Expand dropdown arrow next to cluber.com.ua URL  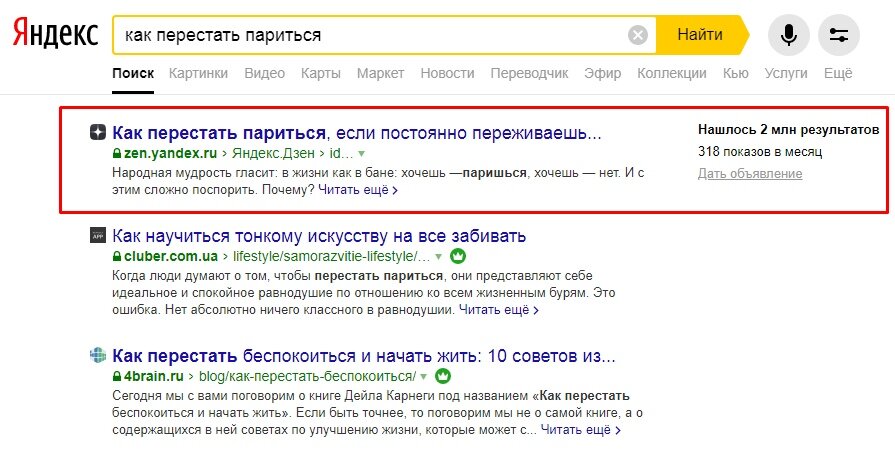tap(439, 257)
